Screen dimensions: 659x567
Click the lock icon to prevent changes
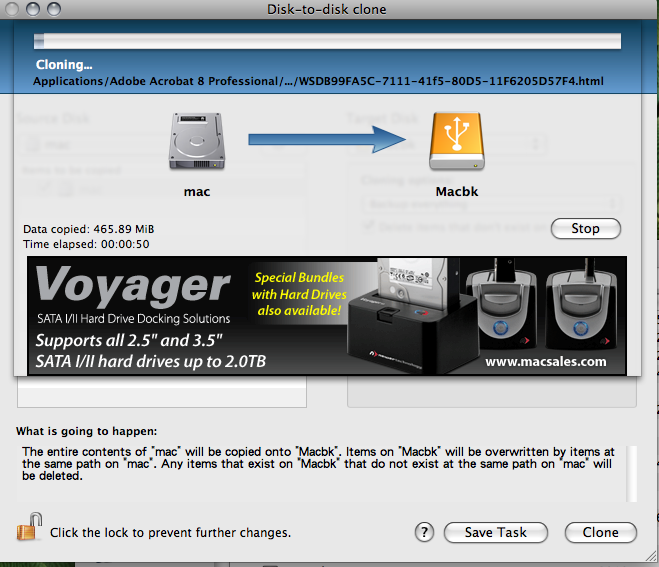[29, 527]
